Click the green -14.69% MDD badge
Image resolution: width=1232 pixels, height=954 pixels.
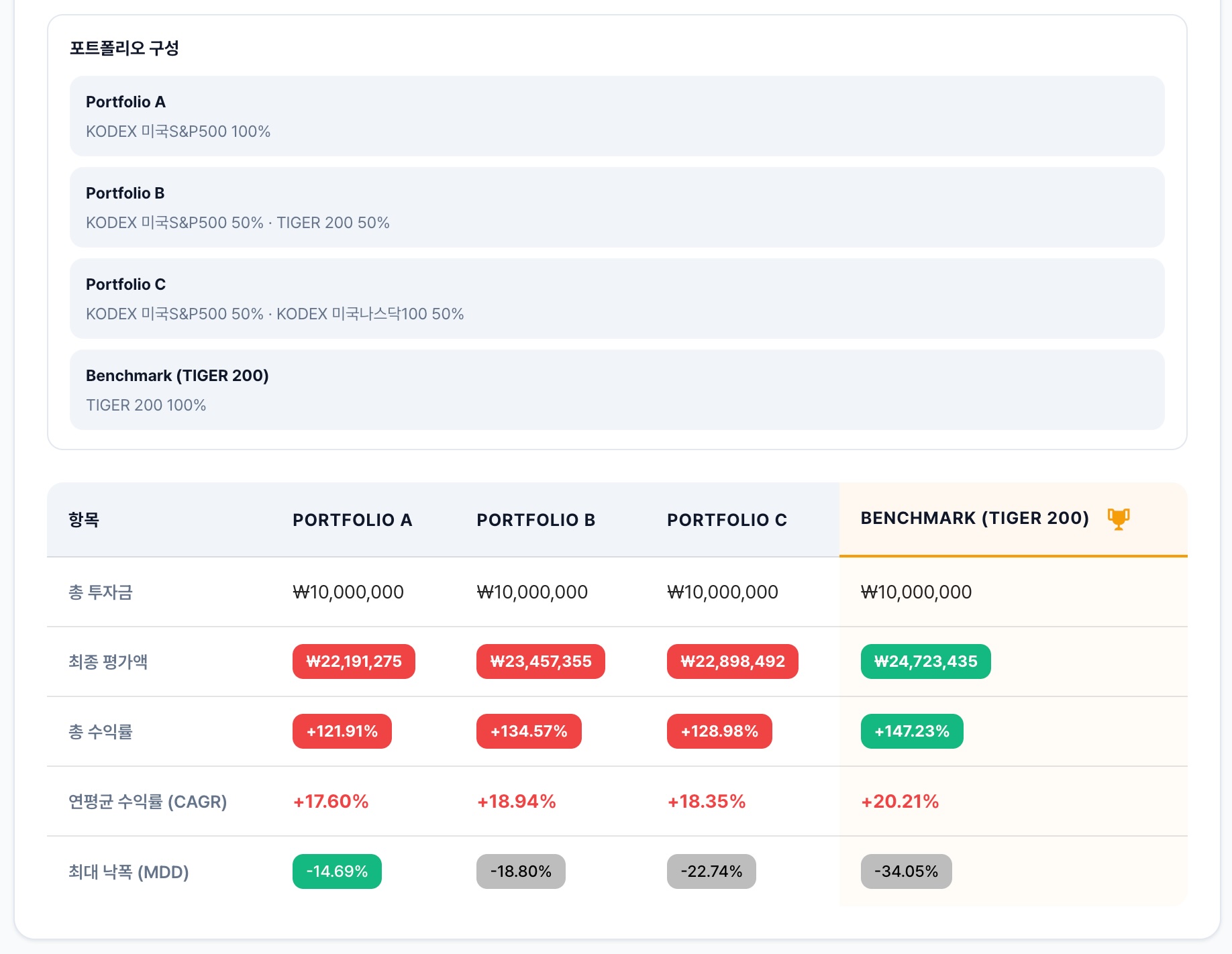click(x=337, y=871)
